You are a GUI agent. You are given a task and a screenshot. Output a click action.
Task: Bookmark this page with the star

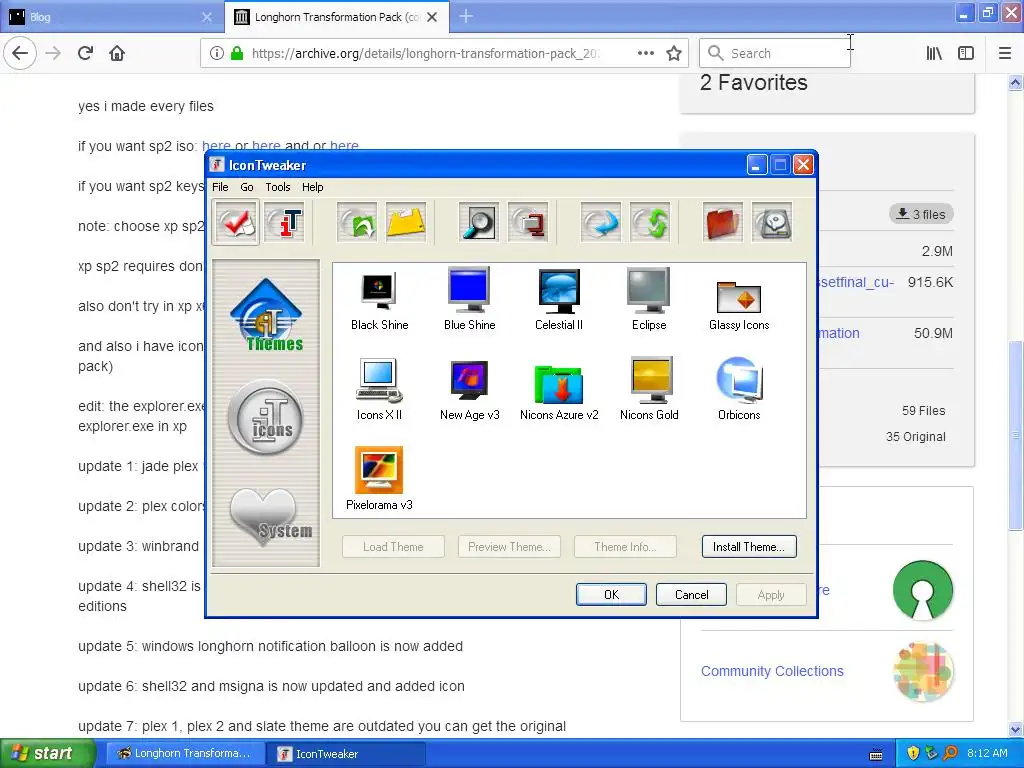[x=674, y=53]
